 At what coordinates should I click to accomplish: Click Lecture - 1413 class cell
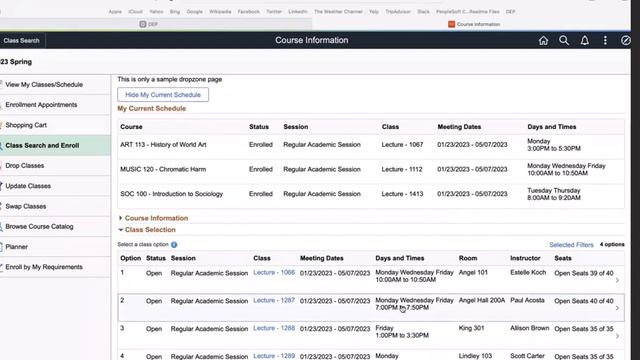tap(402, 194)
